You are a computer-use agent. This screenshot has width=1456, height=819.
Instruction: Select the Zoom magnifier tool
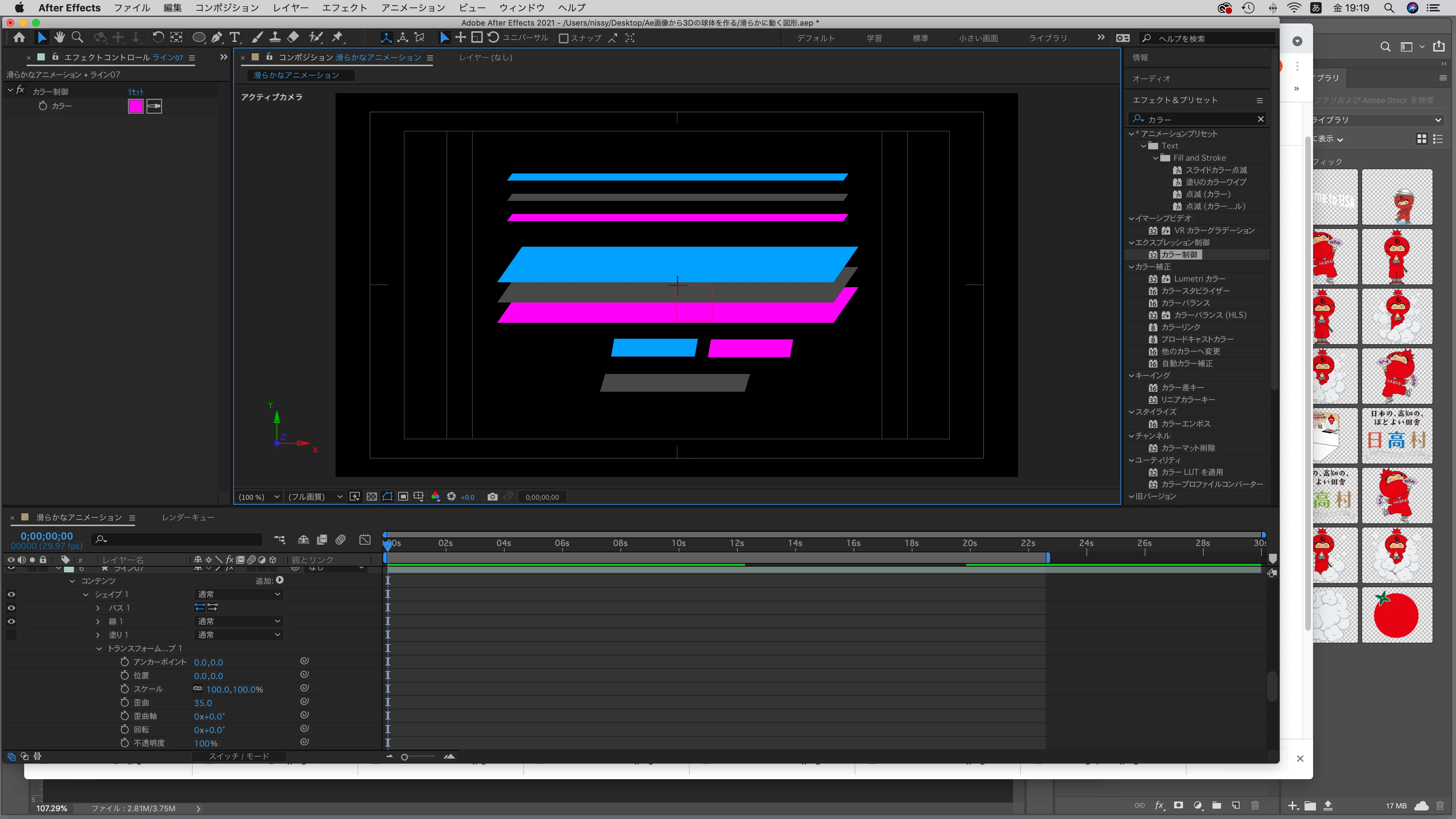point(77,38)
